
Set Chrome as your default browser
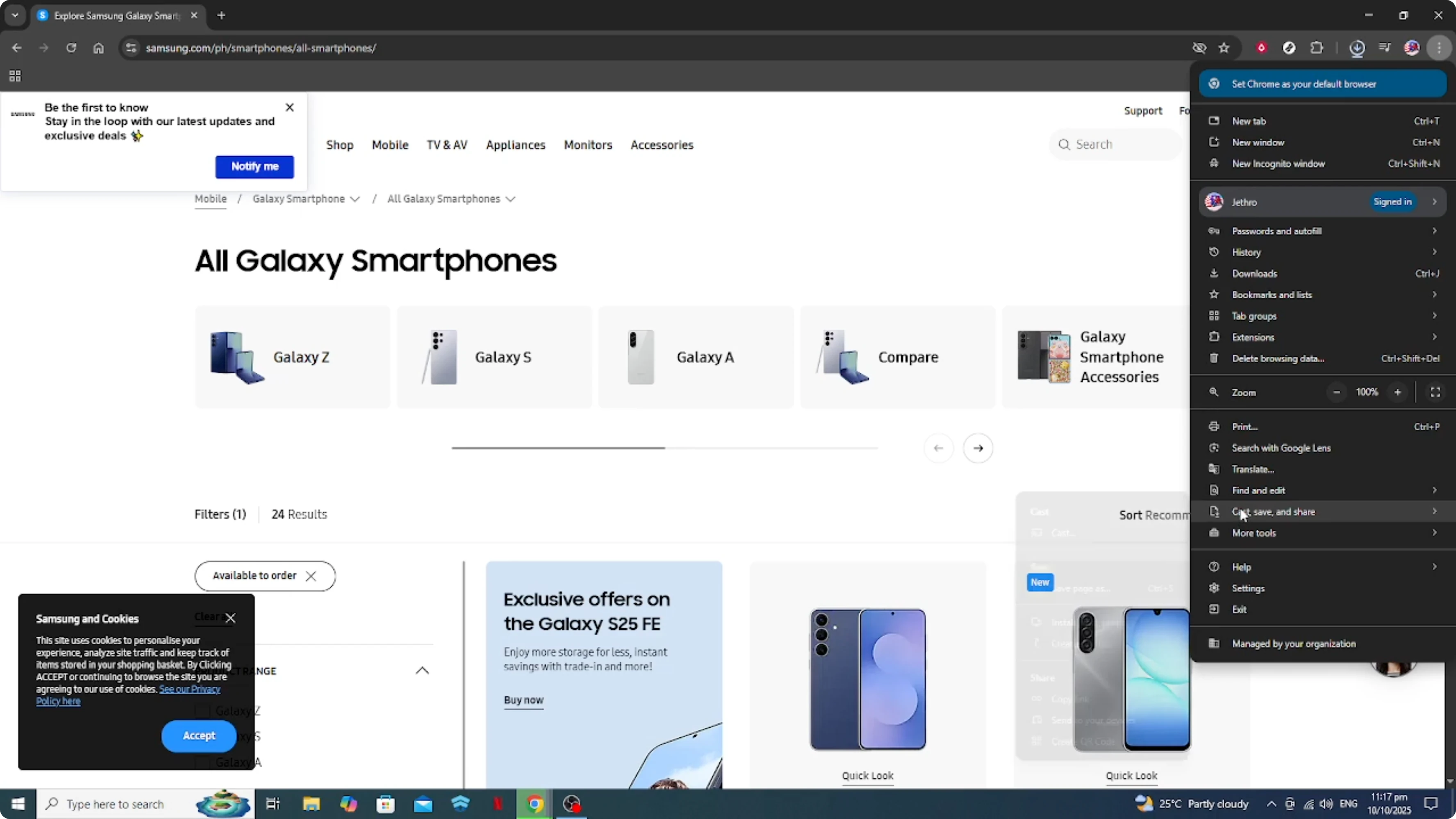click(1323, 84)
